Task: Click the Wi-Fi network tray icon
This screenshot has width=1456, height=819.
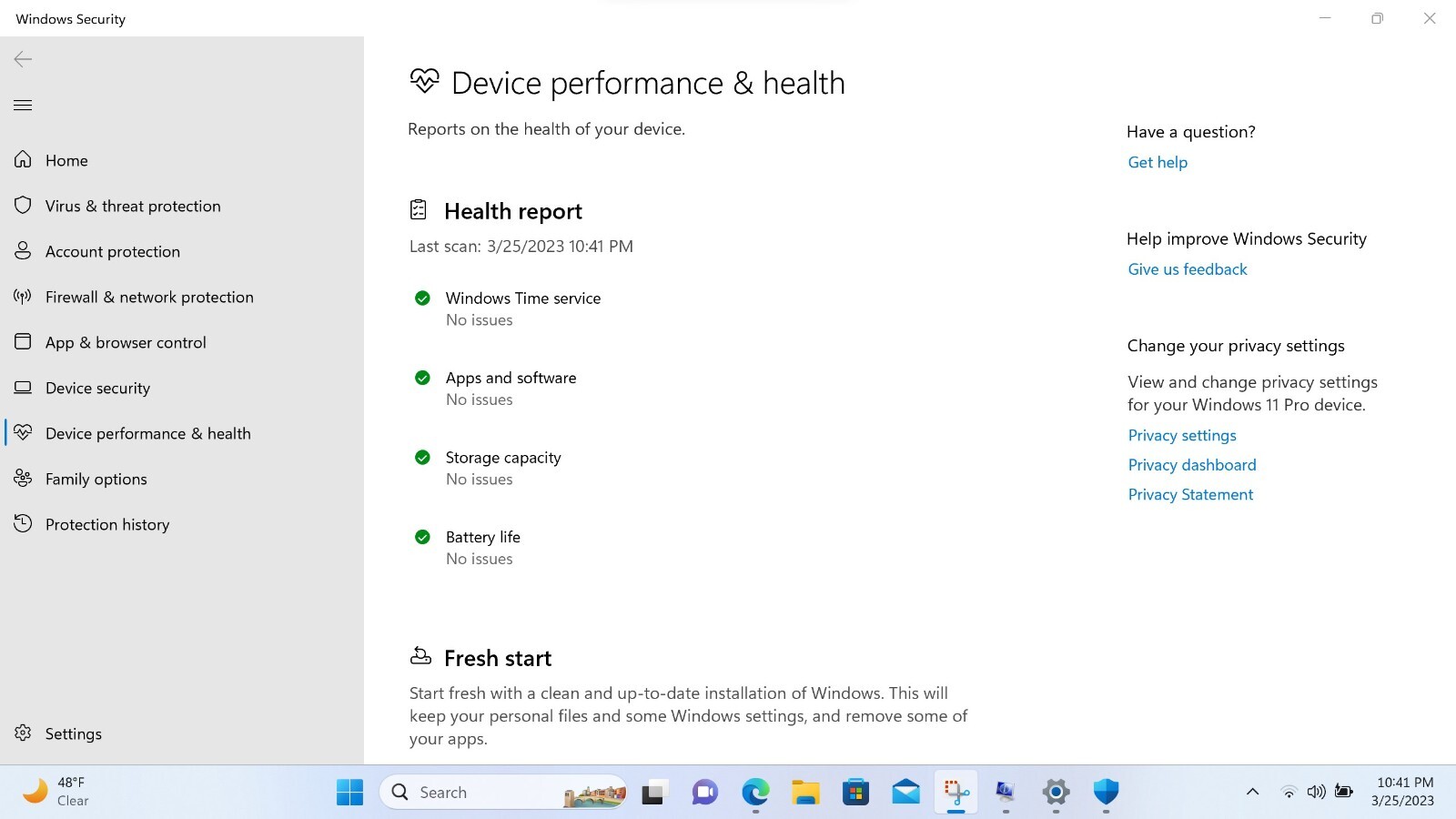Action: click(x=1289, y=792)
